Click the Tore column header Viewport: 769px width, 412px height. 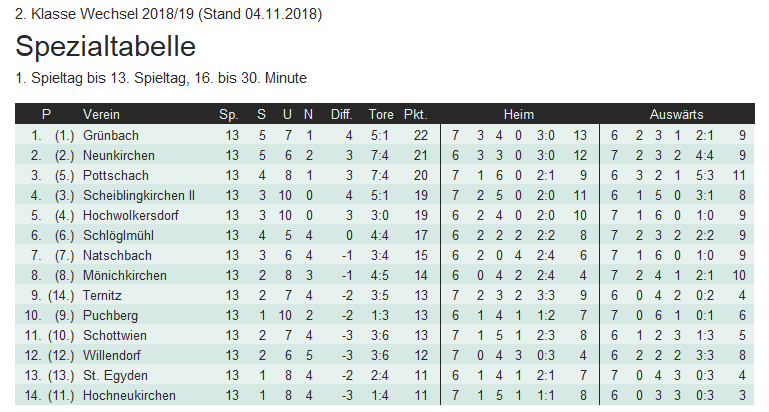click(381, 114)
